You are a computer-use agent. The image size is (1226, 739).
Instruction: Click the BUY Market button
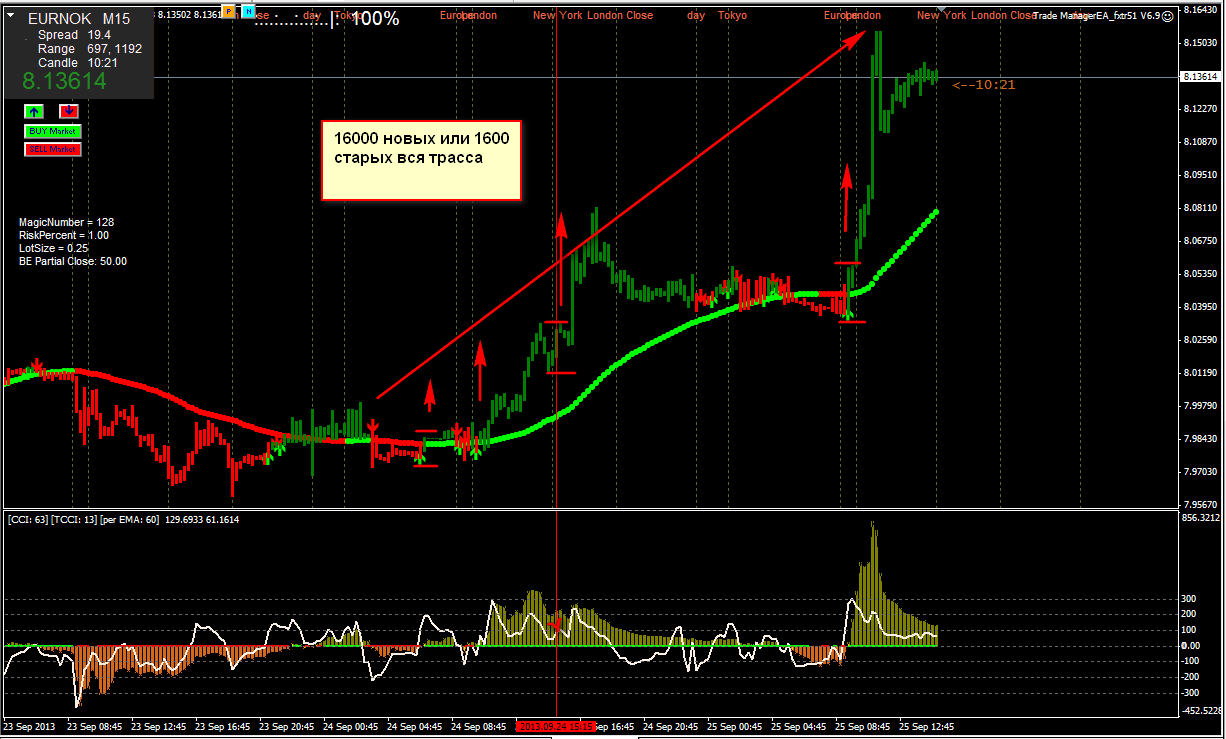(52, 131)
